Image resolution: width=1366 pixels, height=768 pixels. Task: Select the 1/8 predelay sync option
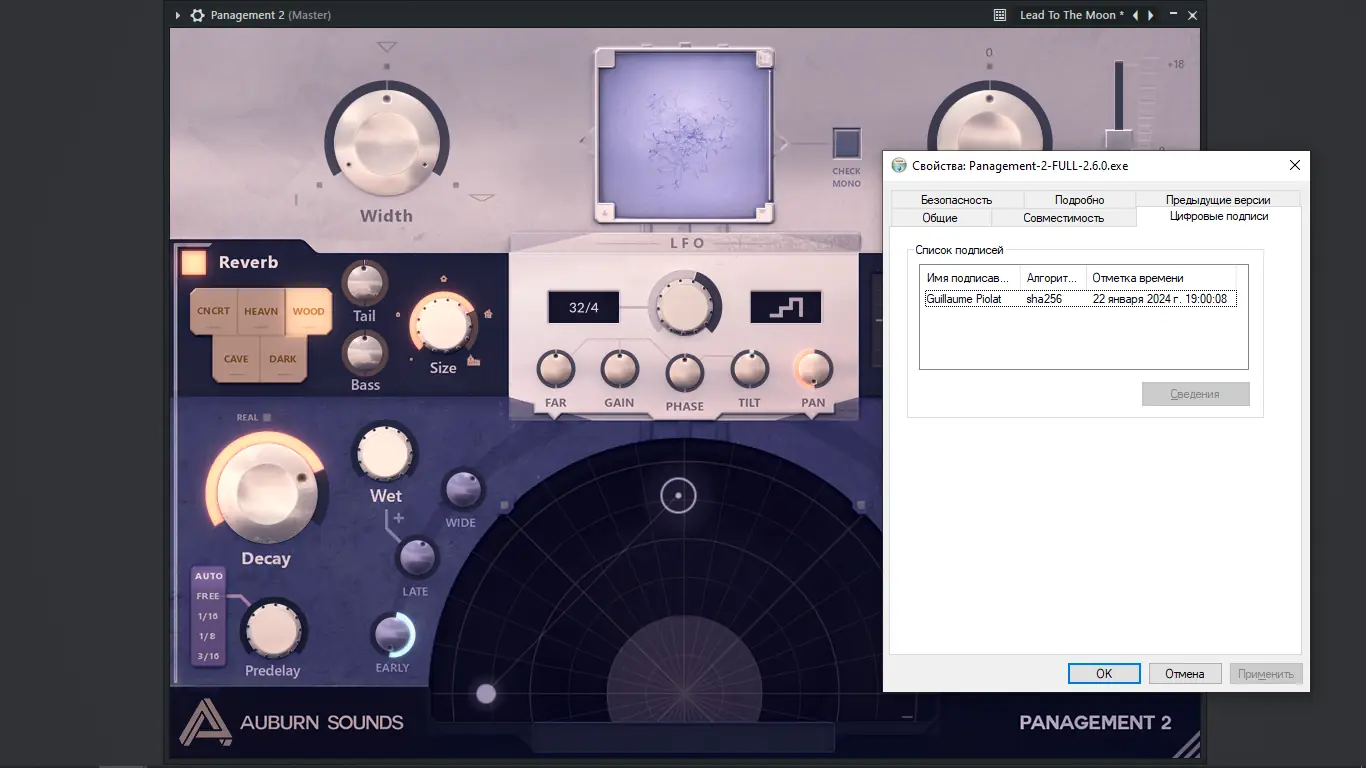[x=208, y=636]
